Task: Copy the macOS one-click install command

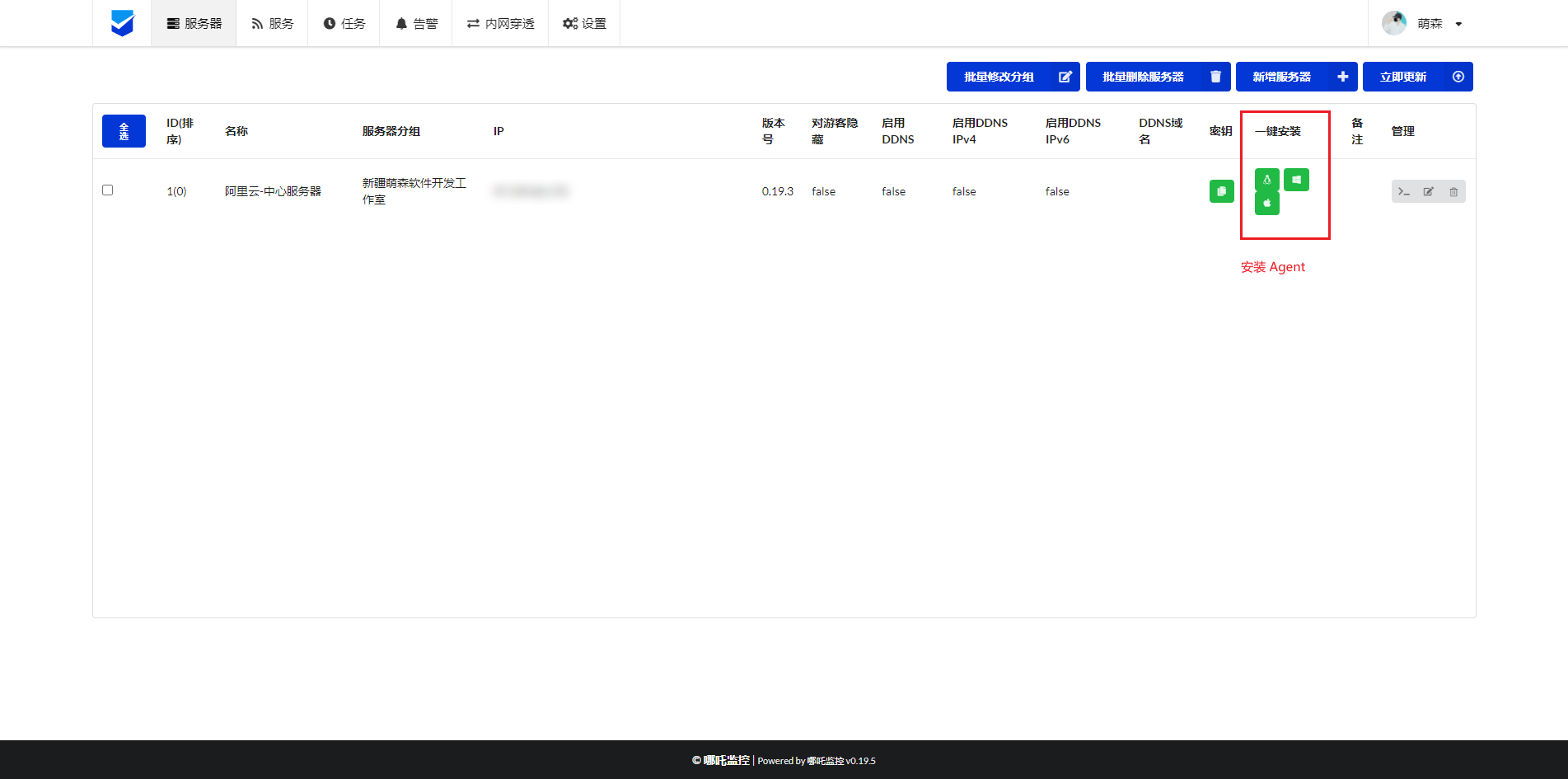Action: pyautogui.click(x=1266, y=203)
